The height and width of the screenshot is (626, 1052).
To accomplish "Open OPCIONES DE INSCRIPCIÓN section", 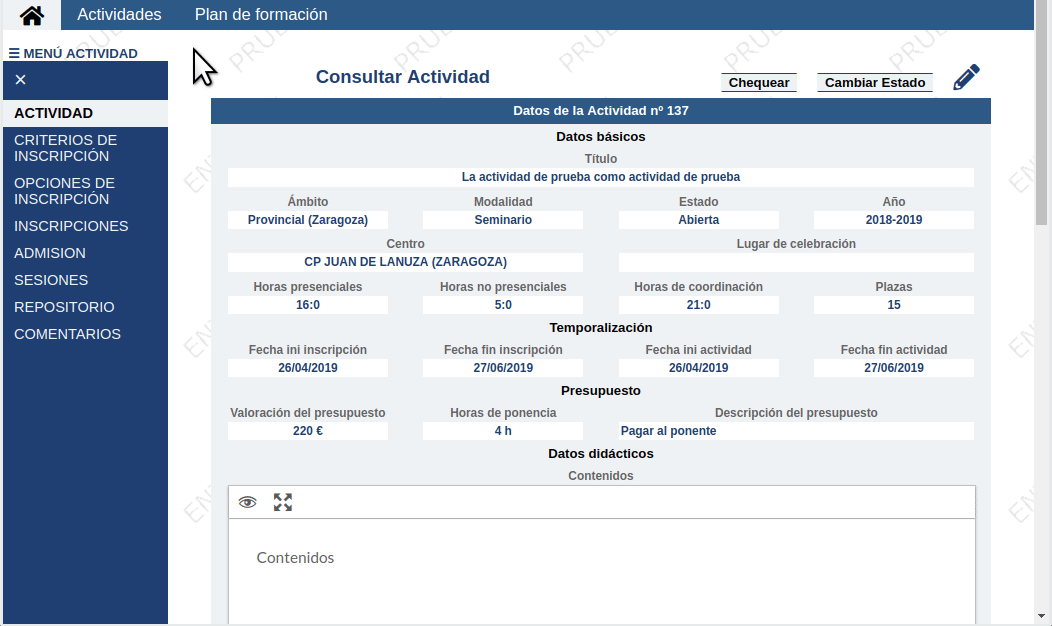I will [85, 191].
